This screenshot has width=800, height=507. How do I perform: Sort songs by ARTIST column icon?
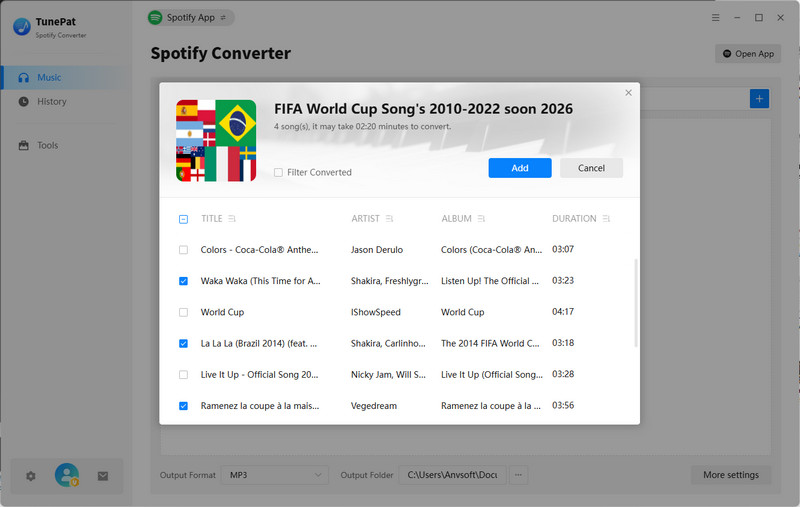[x=389, y=218]
